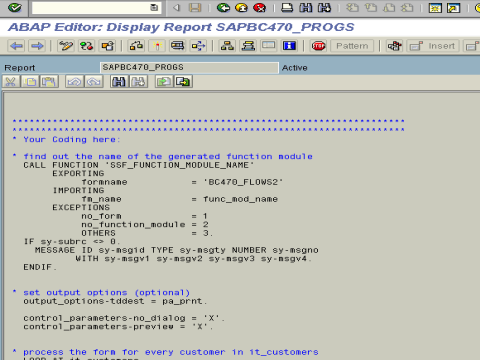480x360 pixels.
Task: Click the red Stop breakpoint icon
Action: click(318, 46)
